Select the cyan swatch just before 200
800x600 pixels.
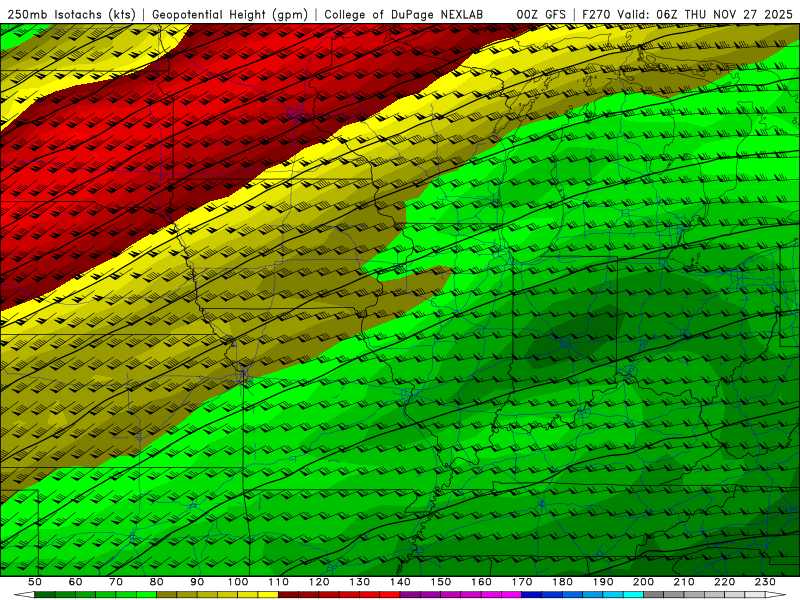pos(633,595)
